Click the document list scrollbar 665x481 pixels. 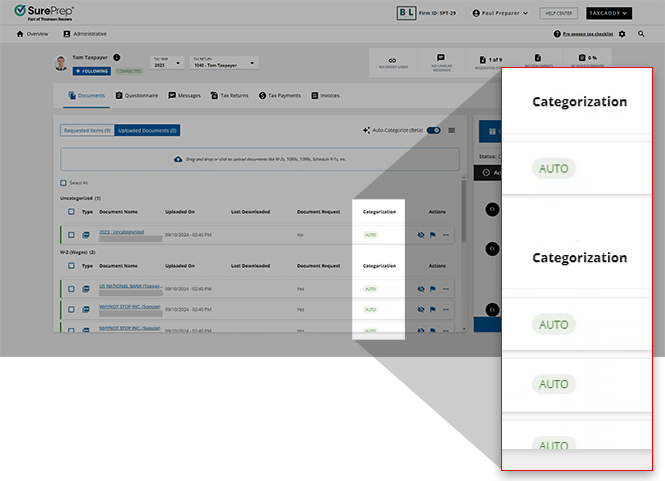[464, 212]
